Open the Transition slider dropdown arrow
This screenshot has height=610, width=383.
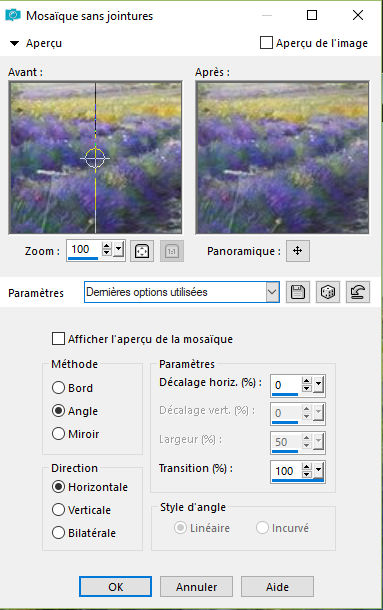click(x=318, y=471)
